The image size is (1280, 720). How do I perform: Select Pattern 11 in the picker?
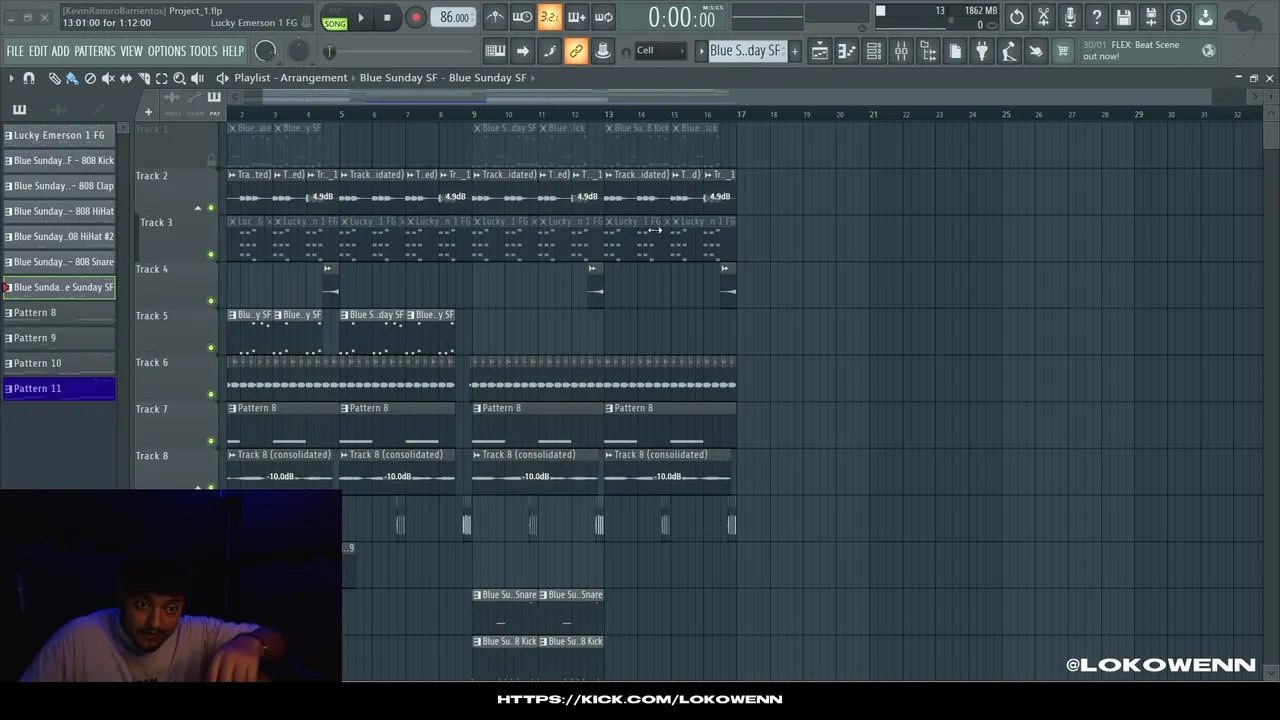pos(59,388)
